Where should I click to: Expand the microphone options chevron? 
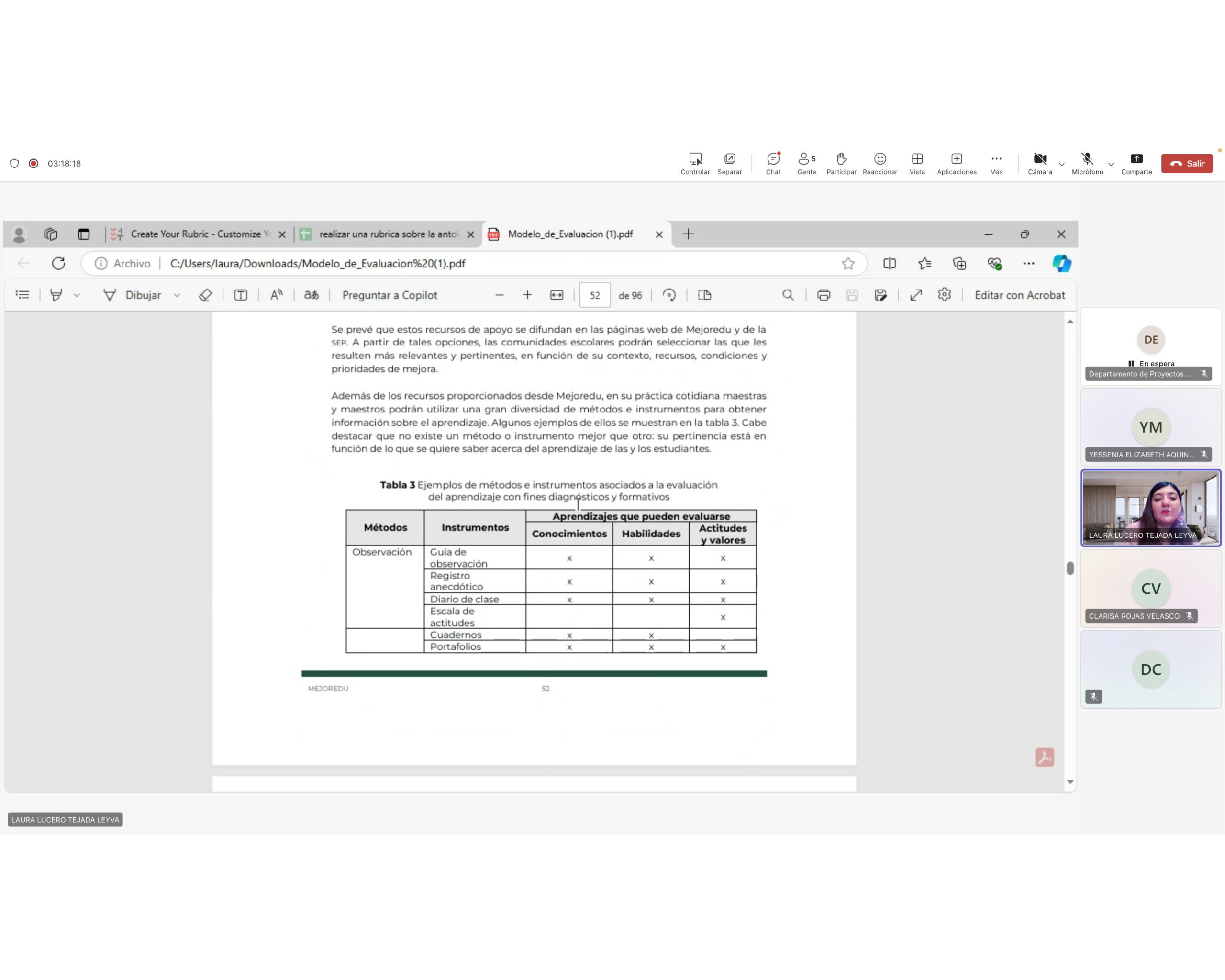(x=1111, y=164)
